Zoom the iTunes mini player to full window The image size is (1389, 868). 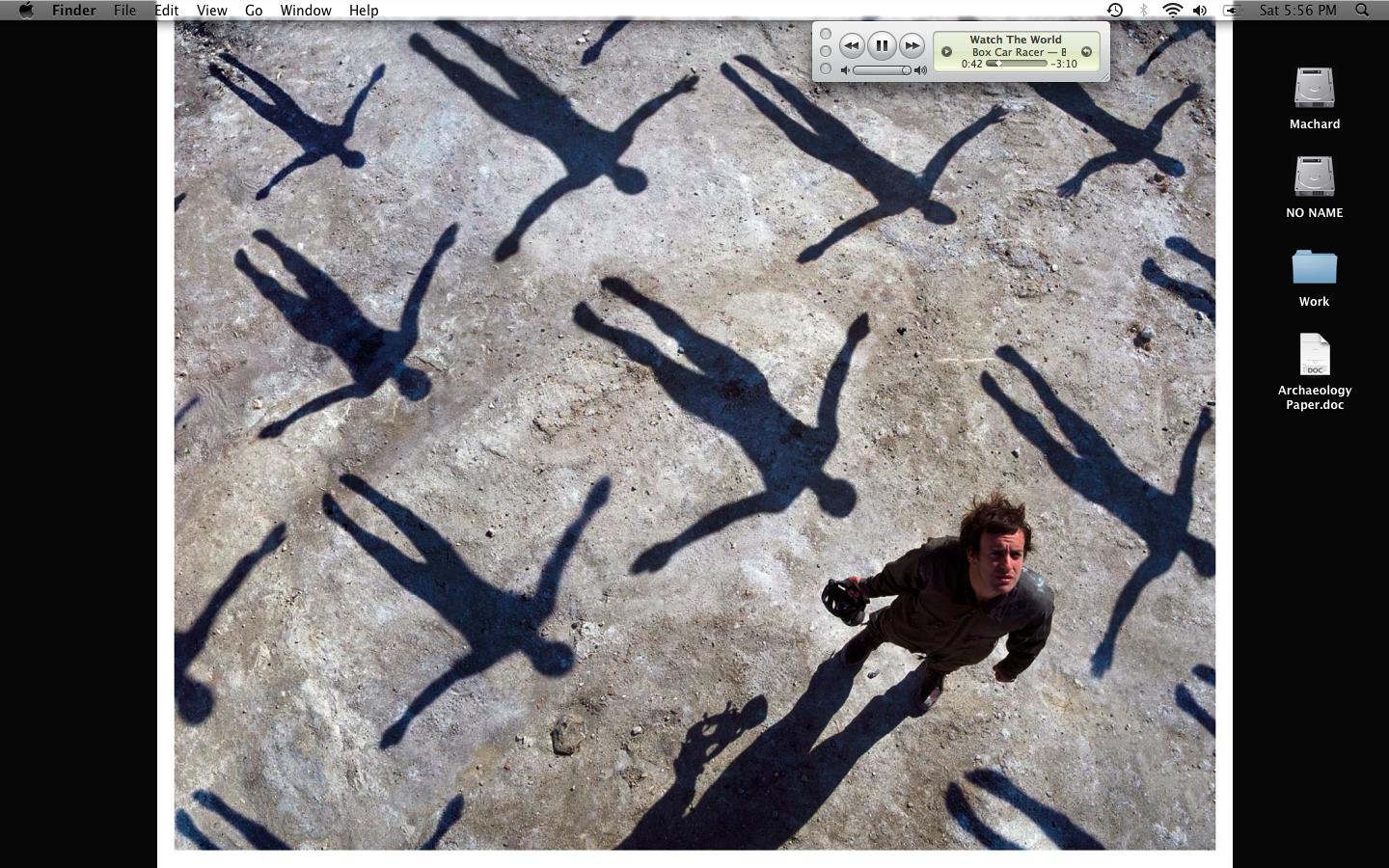pos(826,68)
